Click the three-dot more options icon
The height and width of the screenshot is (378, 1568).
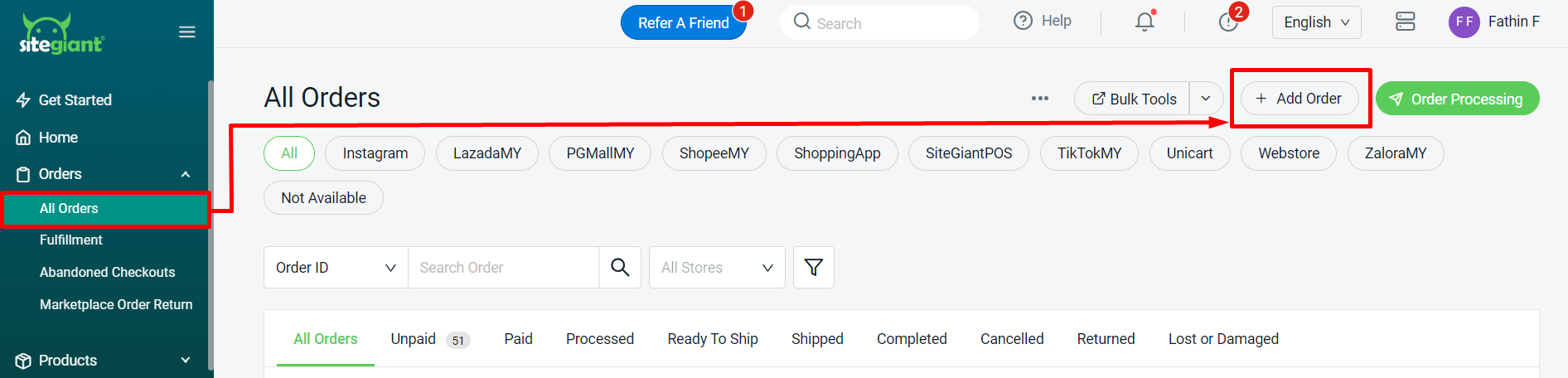point(1039,98)
